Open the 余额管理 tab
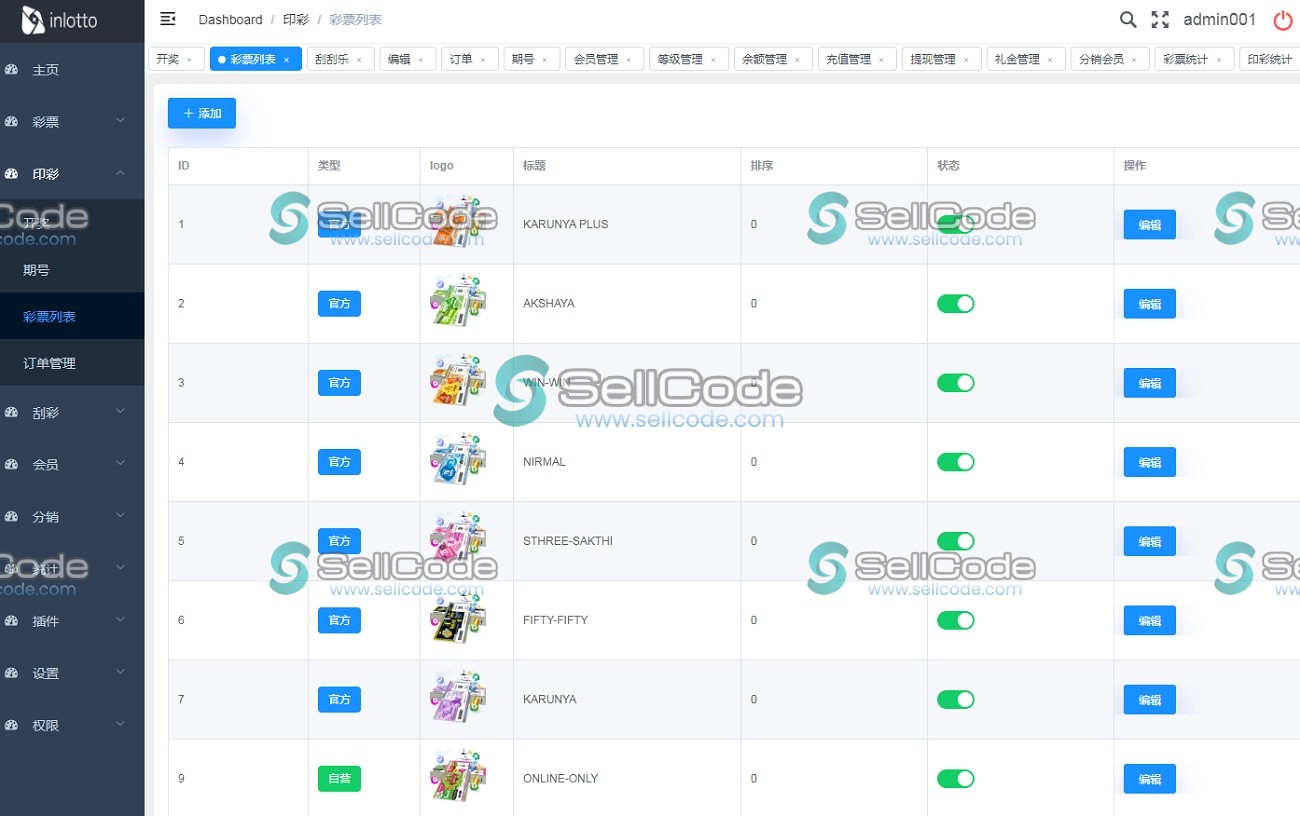Screen dimensions: 1300x816 [766, 58]
